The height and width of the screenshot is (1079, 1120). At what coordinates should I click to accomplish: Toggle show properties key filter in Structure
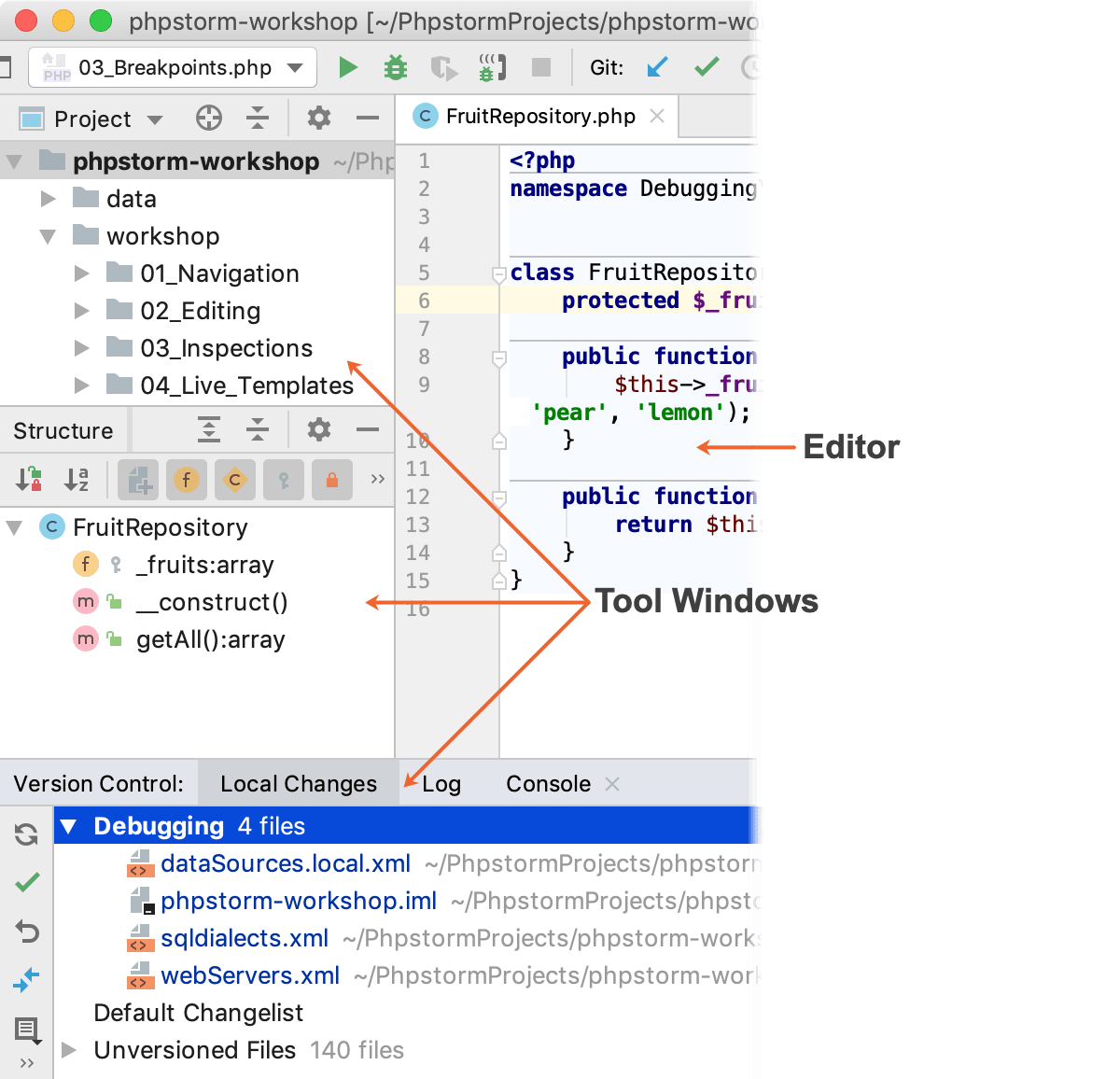(x=284, y=480)
